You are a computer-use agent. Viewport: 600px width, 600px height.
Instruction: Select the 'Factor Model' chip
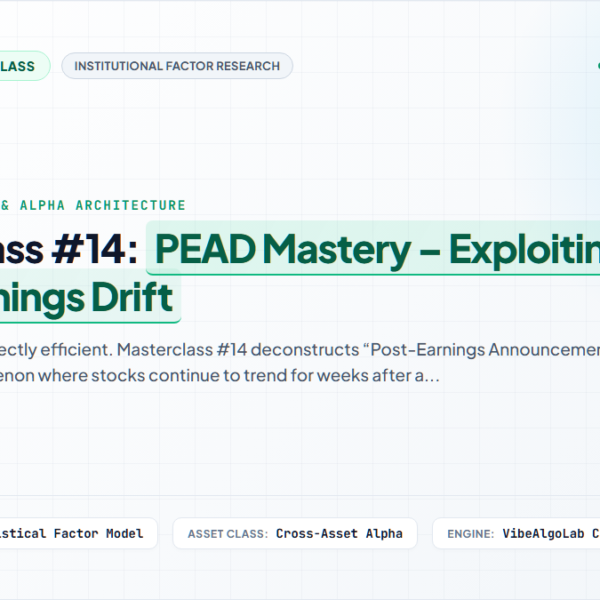(x=78, y=533)
